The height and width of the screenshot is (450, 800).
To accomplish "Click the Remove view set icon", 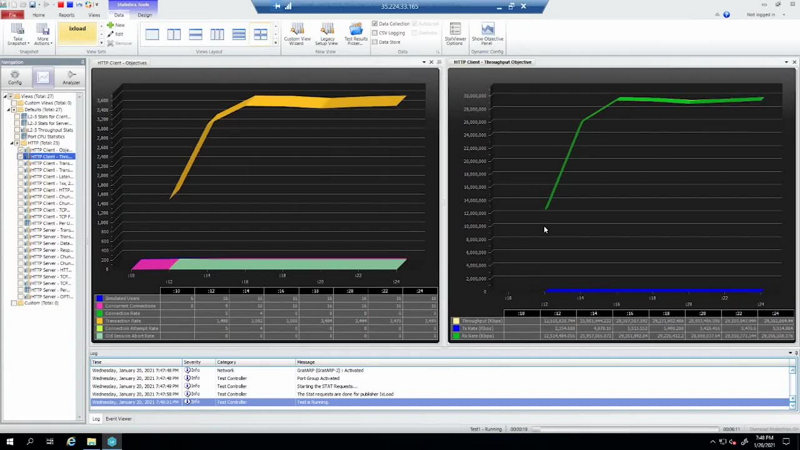I will (x=110, y=43).
